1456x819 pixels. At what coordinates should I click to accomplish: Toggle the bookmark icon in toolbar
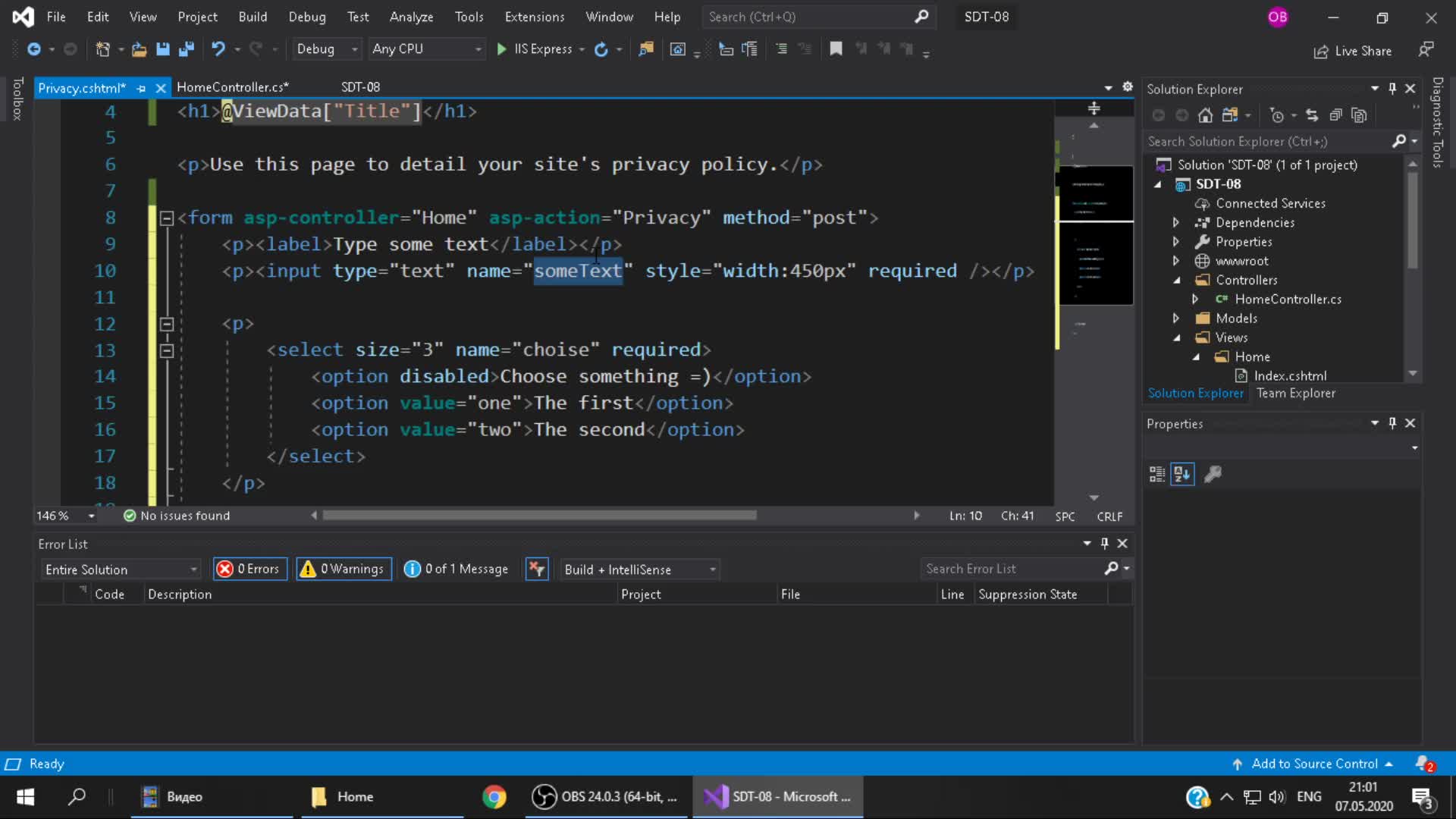[x=836, y=49]
